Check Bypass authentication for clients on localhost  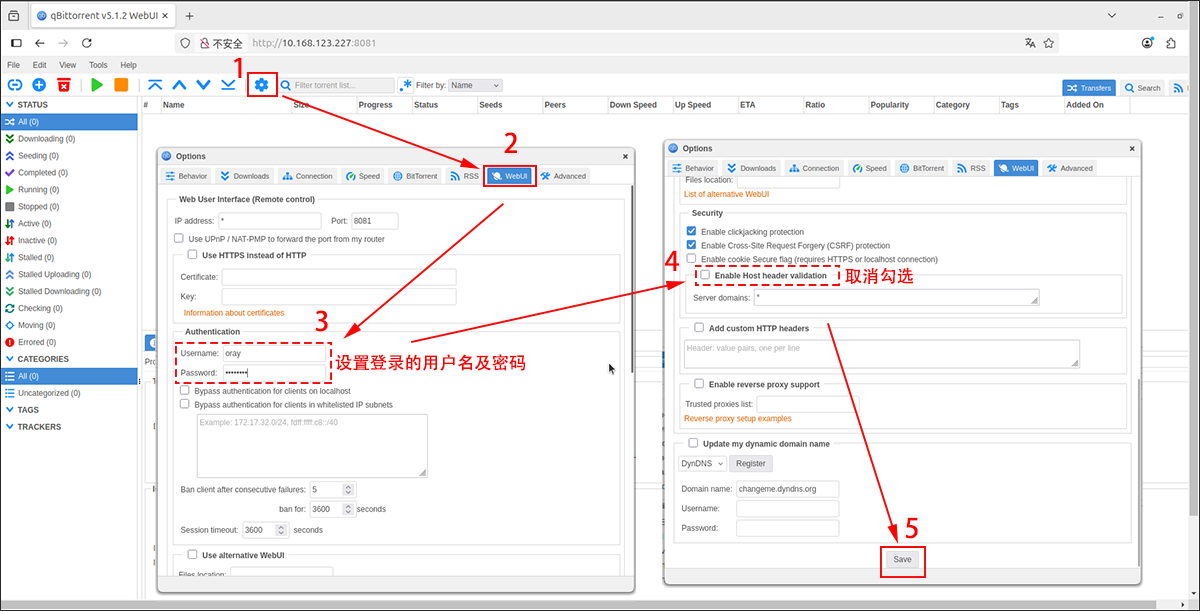[x=185, y=391]
